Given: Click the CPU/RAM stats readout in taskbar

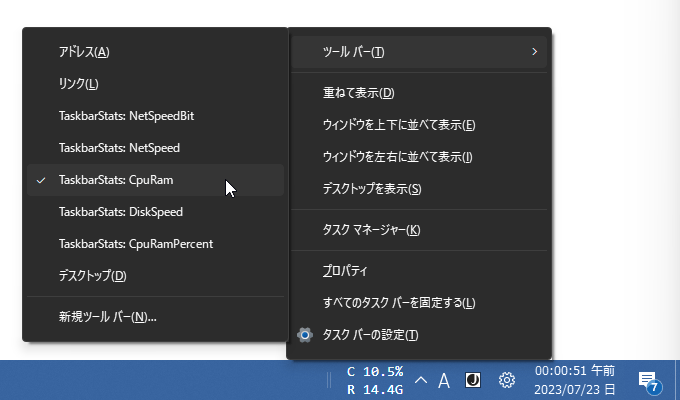Looking at the screenshot, I should click(375, 380).
